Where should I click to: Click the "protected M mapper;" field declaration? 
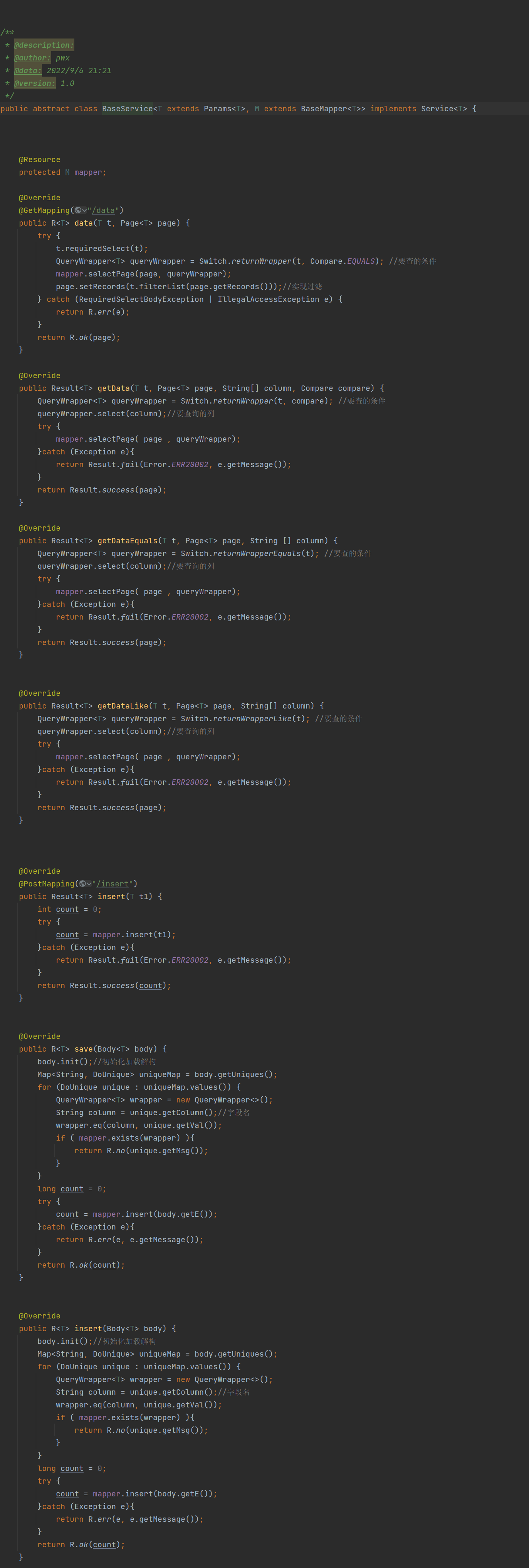coord(63,172)
